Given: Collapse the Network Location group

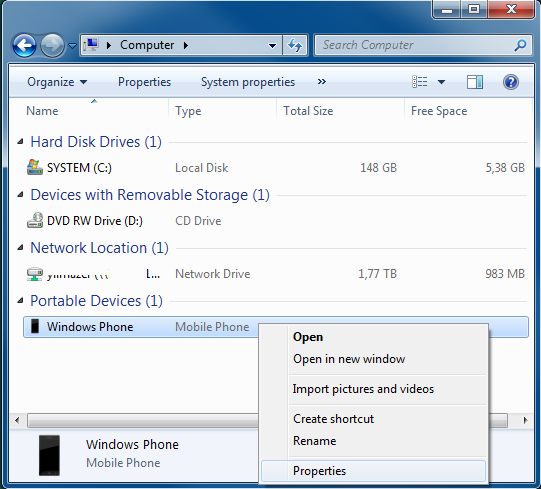Looking at the screenshot, I should point(21,247).
